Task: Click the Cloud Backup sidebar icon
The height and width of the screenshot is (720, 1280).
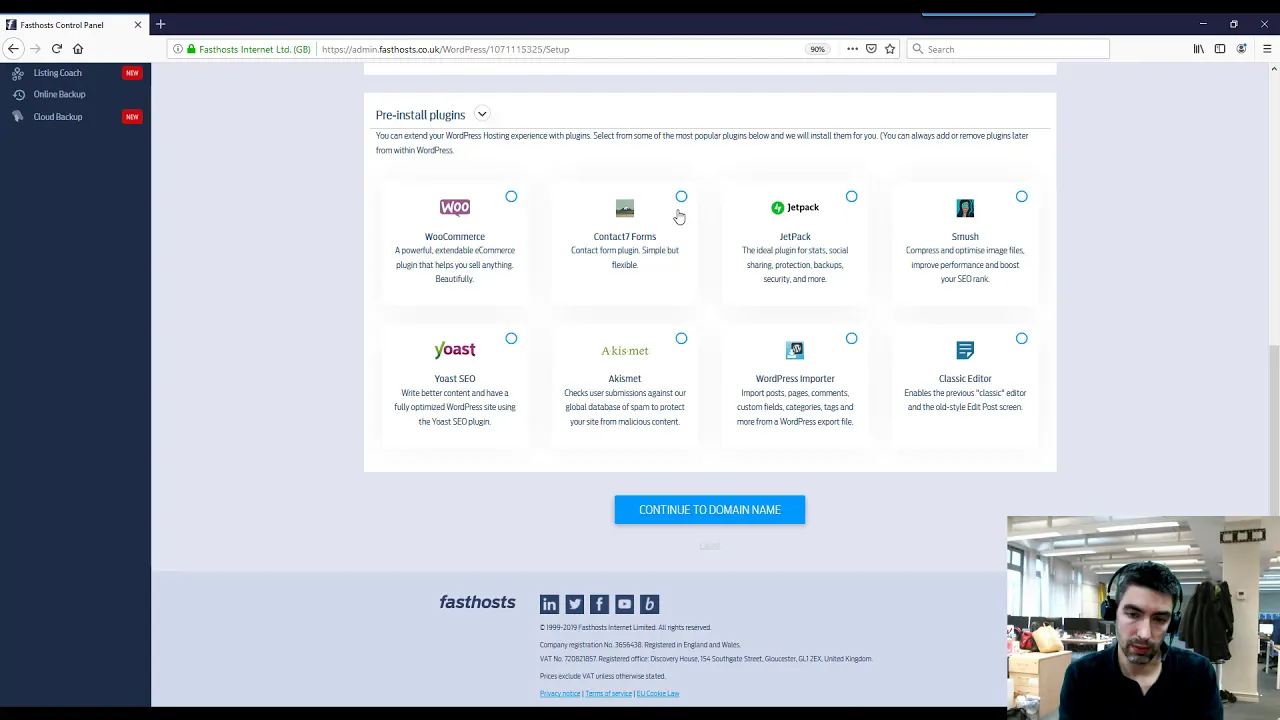Action: pyautogui.click(x=18, y=117)
